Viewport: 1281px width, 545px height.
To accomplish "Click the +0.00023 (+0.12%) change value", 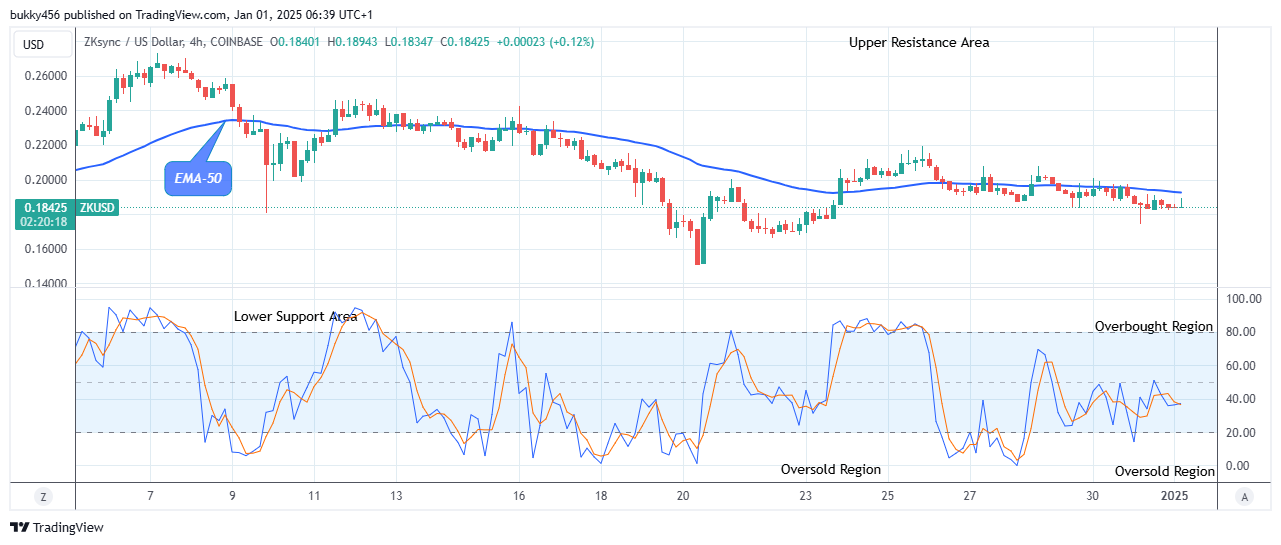I will pos(546,43).
